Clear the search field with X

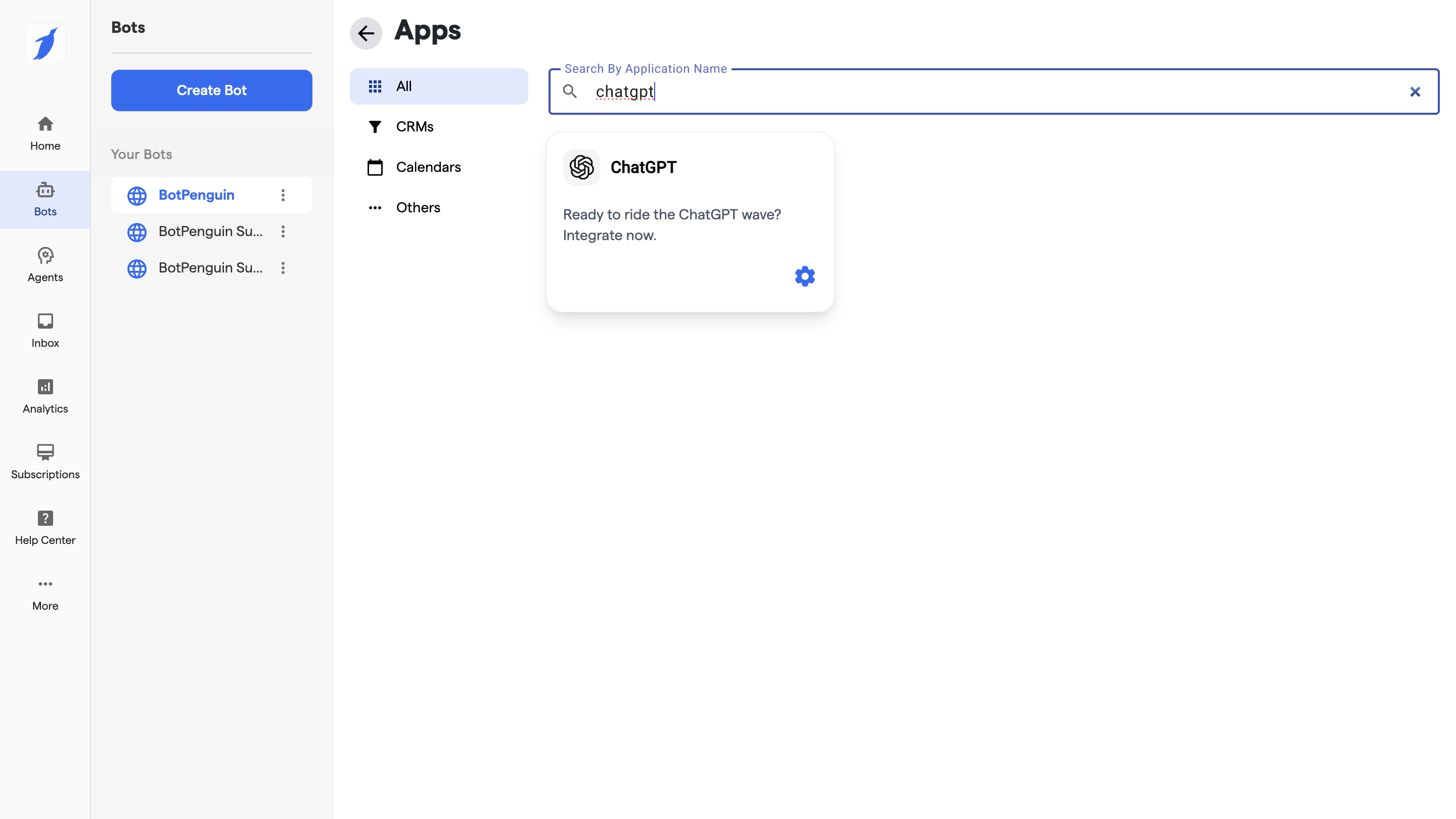[x=1415, y=92]
